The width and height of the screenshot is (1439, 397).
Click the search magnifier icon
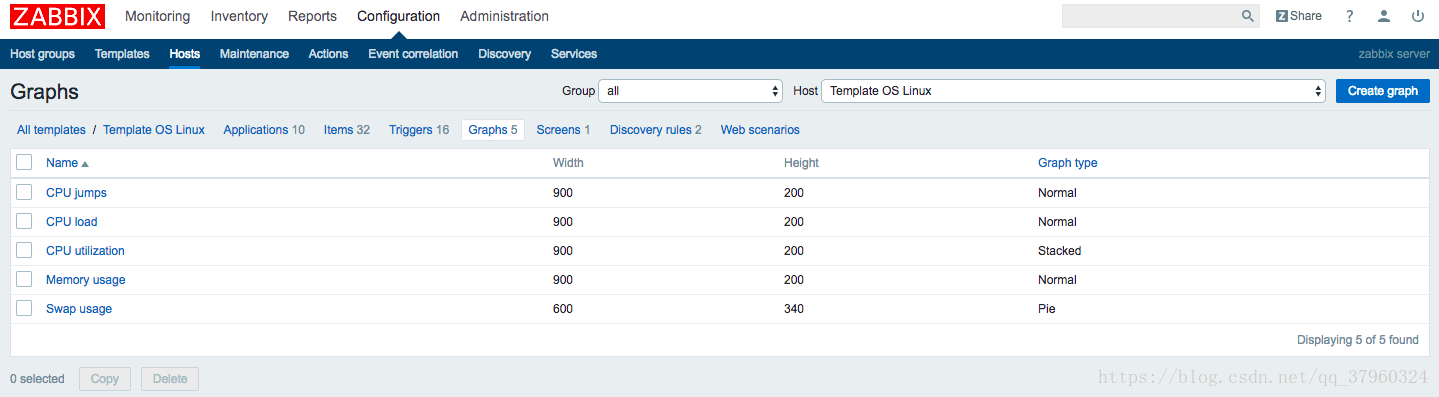[x=1247, y=16]
